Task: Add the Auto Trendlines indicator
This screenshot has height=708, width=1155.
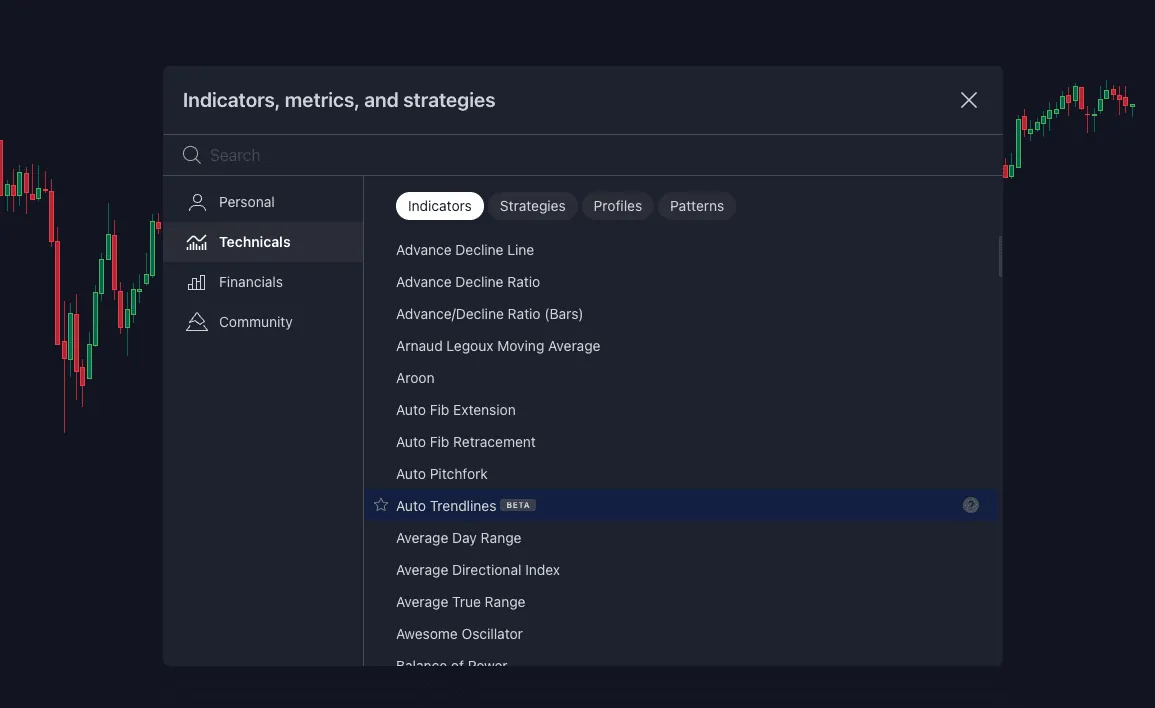Action: pos(681,506)
